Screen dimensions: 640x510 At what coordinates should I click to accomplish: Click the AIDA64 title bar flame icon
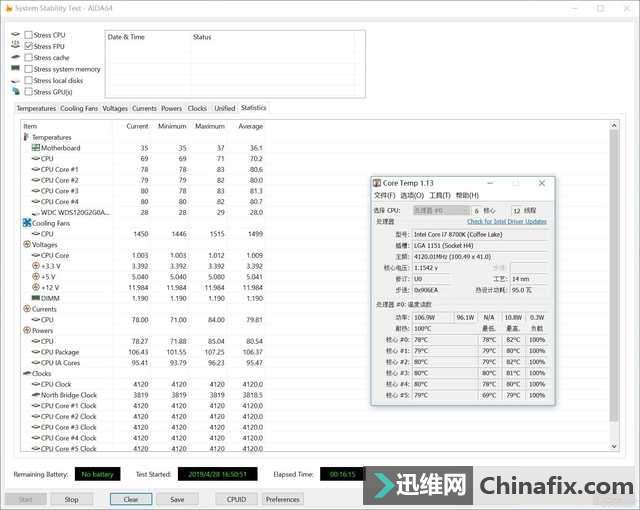(x=9, y=8)
